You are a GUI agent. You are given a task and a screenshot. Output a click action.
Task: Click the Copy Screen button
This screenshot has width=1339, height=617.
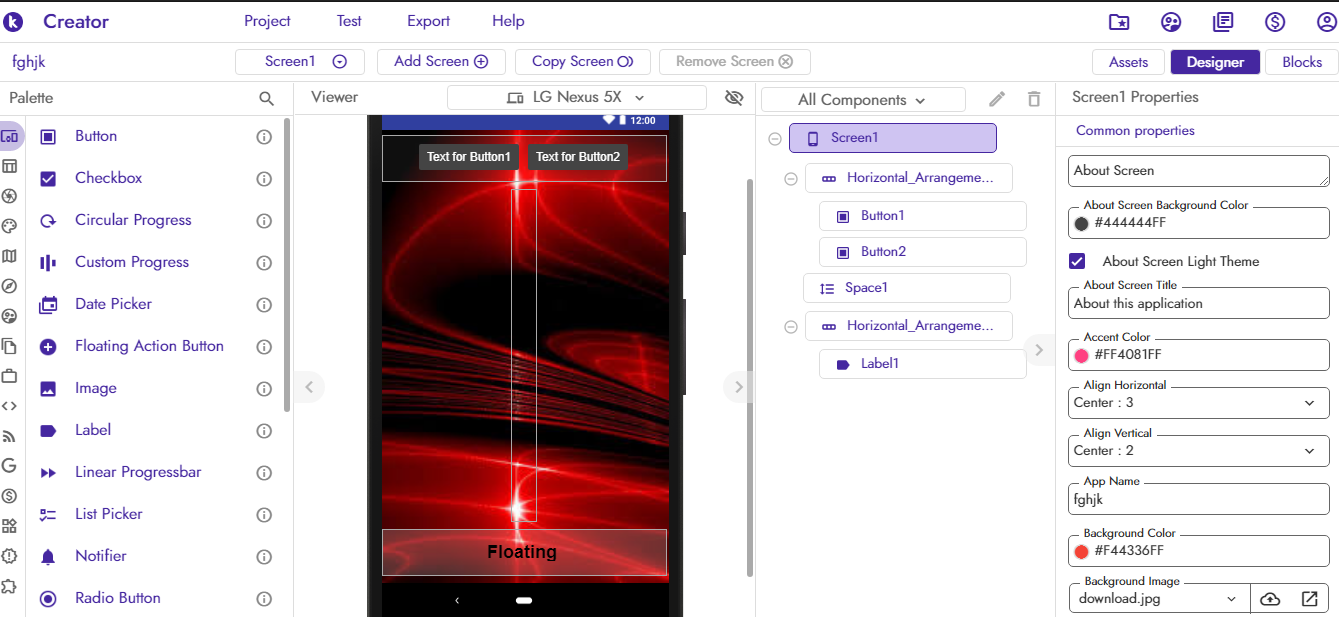click(582, 61)
